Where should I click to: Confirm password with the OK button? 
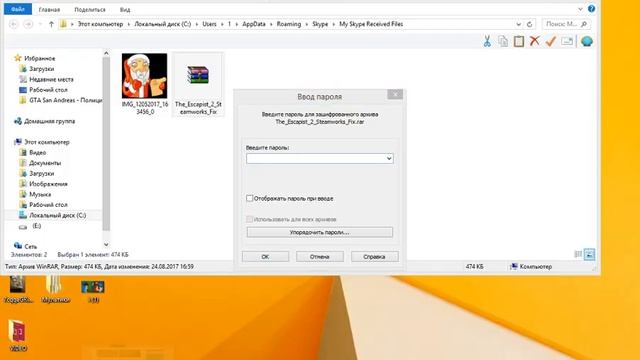[x=265, y=257]
